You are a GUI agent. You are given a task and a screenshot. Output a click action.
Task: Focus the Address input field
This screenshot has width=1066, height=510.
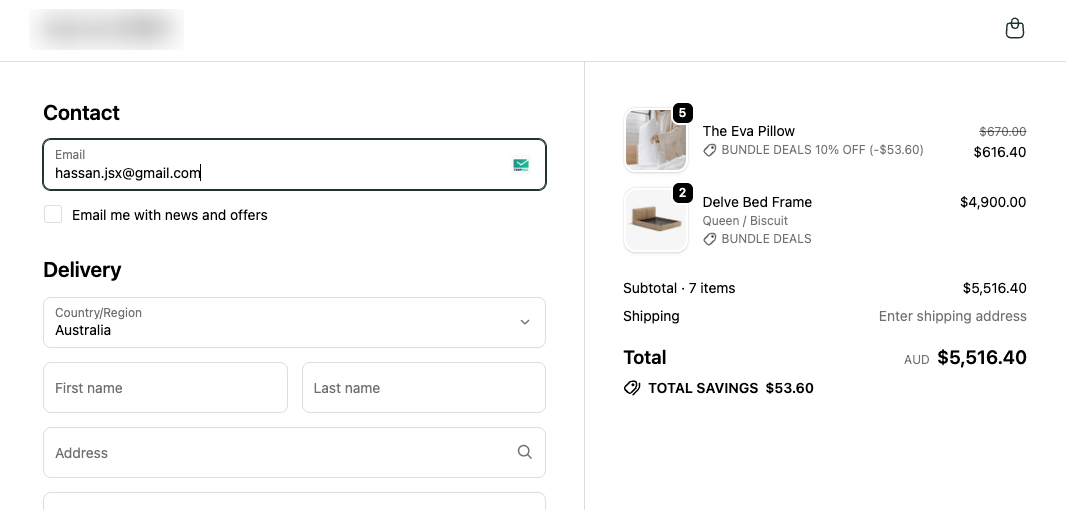pyautogui.click(x=294, y=452)
